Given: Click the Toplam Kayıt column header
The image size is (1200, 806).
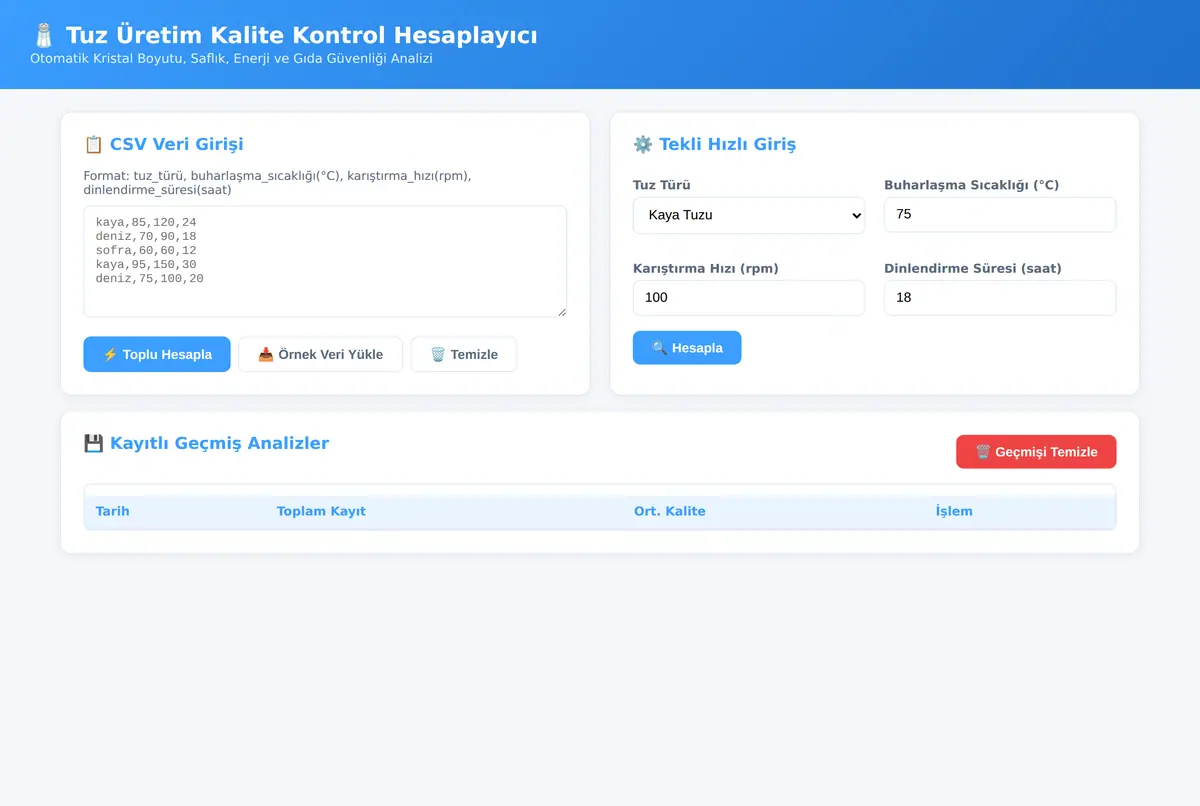Looking at the screenshot, I should point(321,511).
